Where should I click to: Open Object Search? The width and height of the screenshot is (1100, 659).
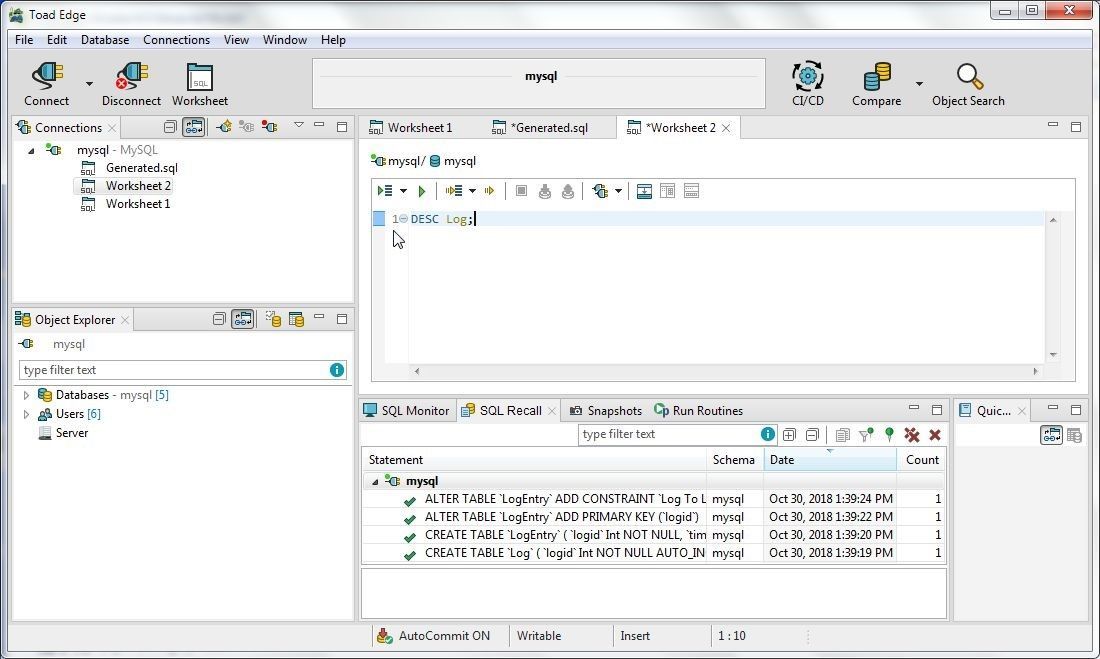(x=968, y=84)
